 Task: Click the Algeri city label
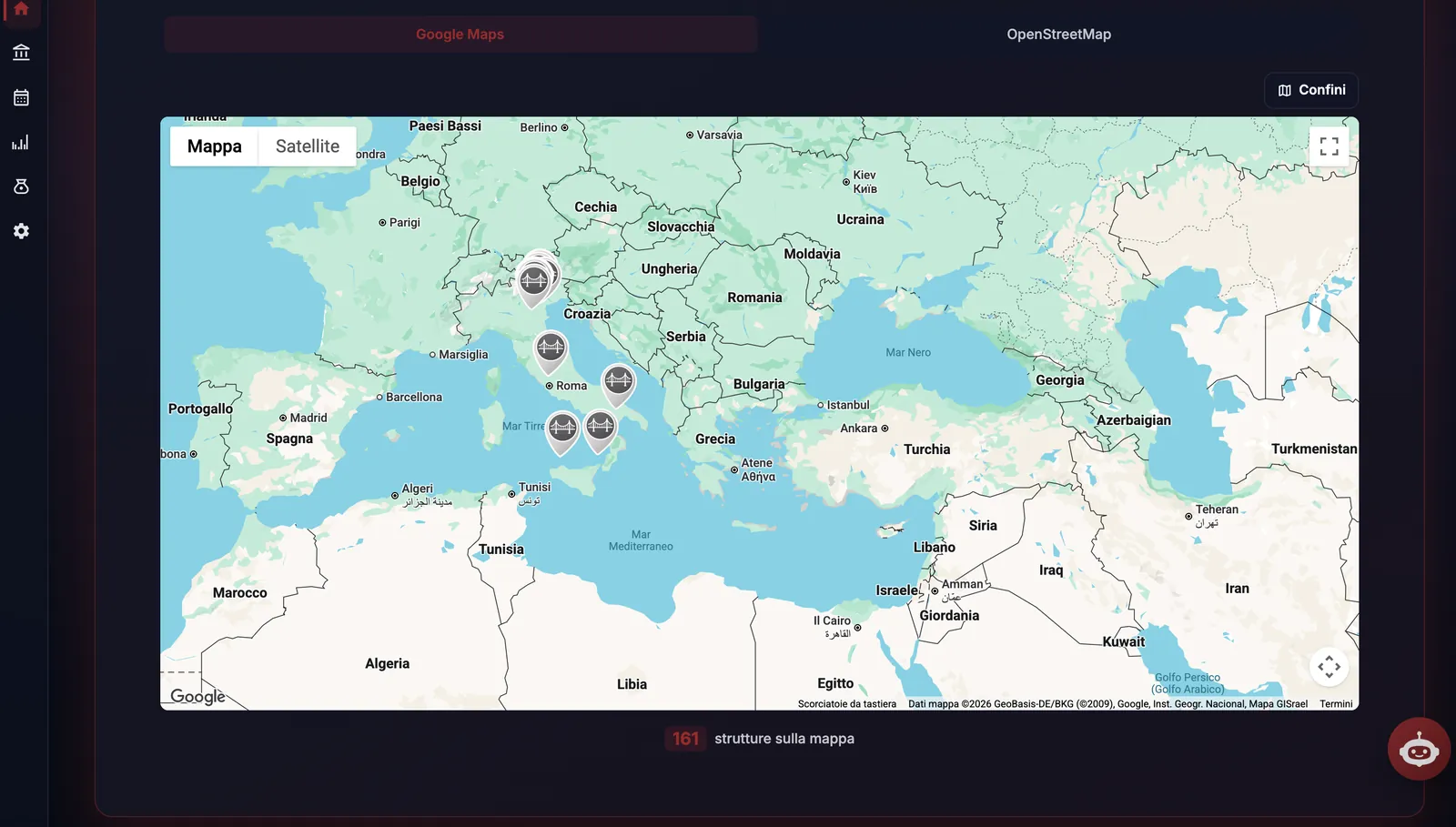(418, 489)
